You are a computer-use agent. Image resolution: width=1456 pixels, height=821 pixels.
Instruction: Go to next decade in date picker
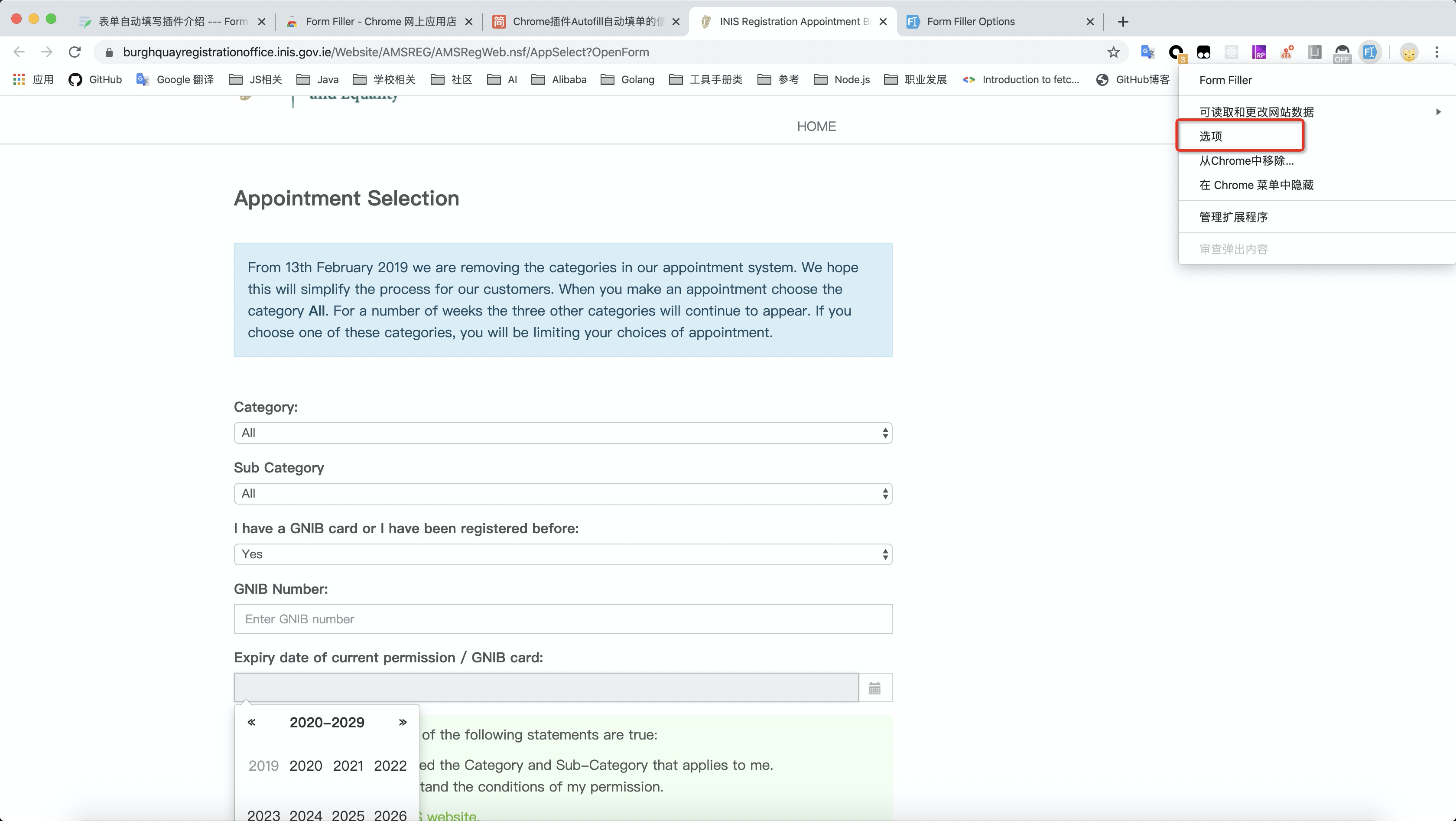pyautogui.click(x=403, y=722)
